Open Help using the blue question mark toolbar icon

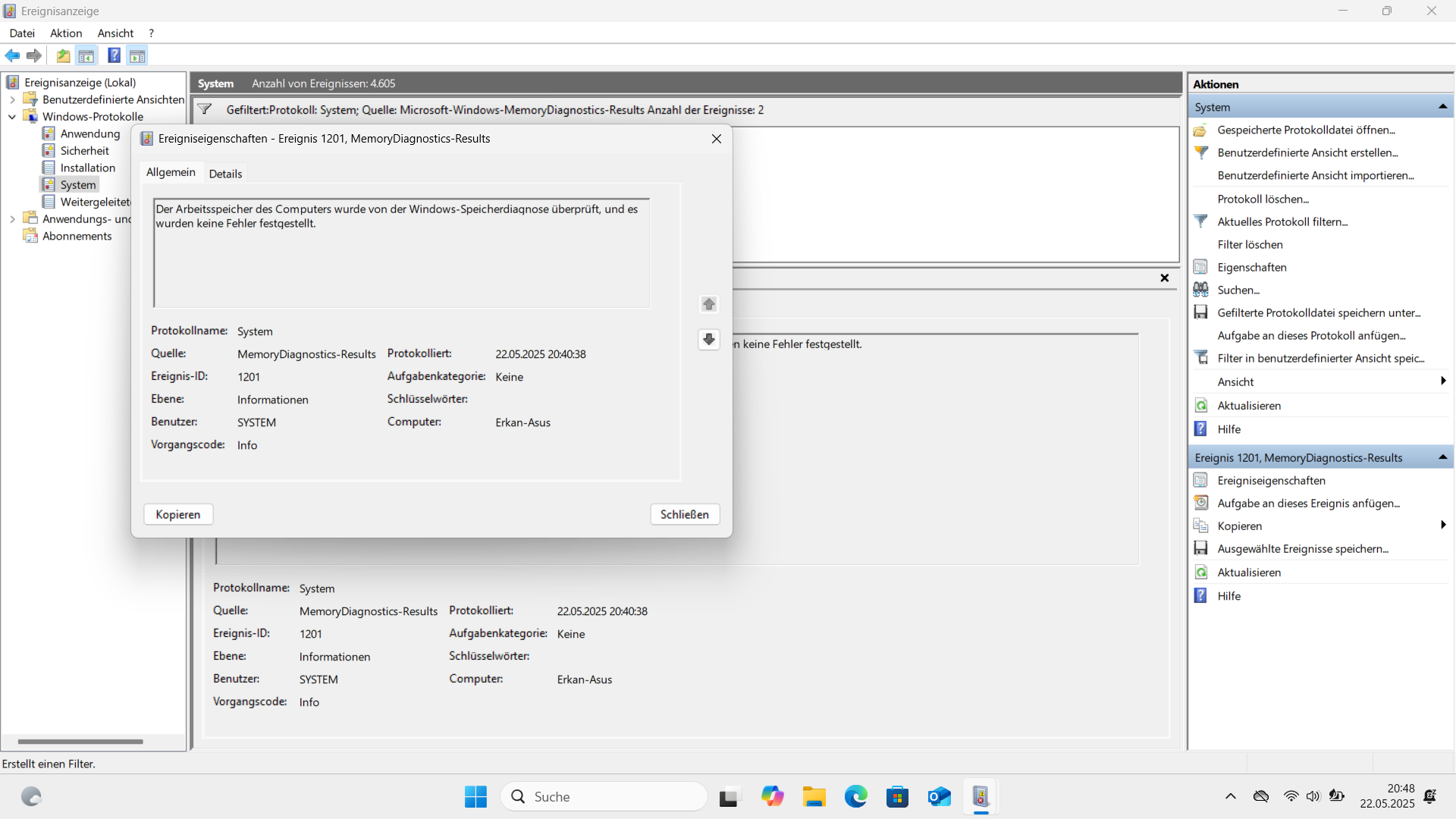click(x=114, y=55)
